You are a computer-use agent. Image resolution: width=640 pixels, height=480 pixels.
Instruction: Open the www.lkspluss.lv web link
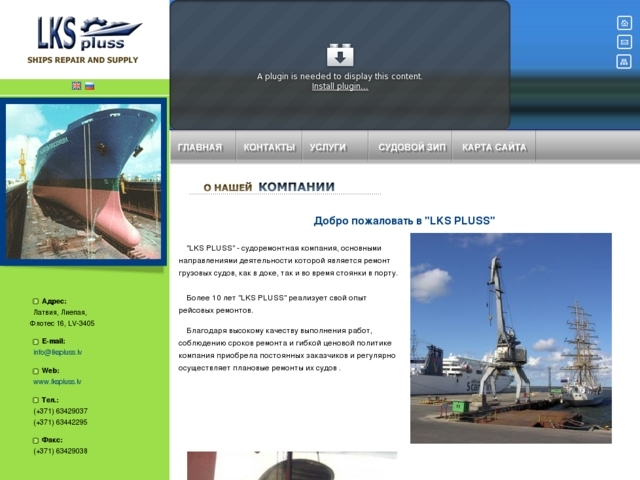(57, 382)
